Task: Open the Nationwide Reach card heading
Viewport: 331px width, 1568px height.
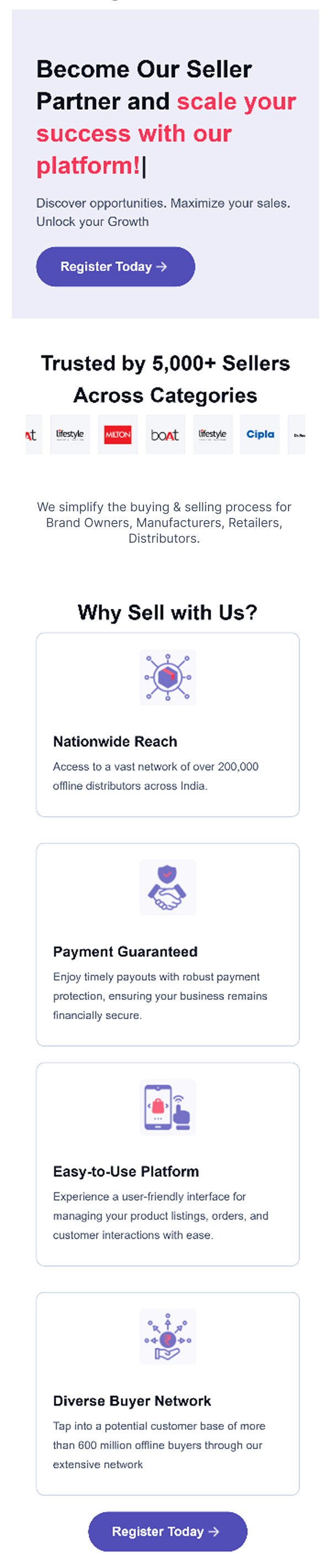Action: (x=115, y=741)
